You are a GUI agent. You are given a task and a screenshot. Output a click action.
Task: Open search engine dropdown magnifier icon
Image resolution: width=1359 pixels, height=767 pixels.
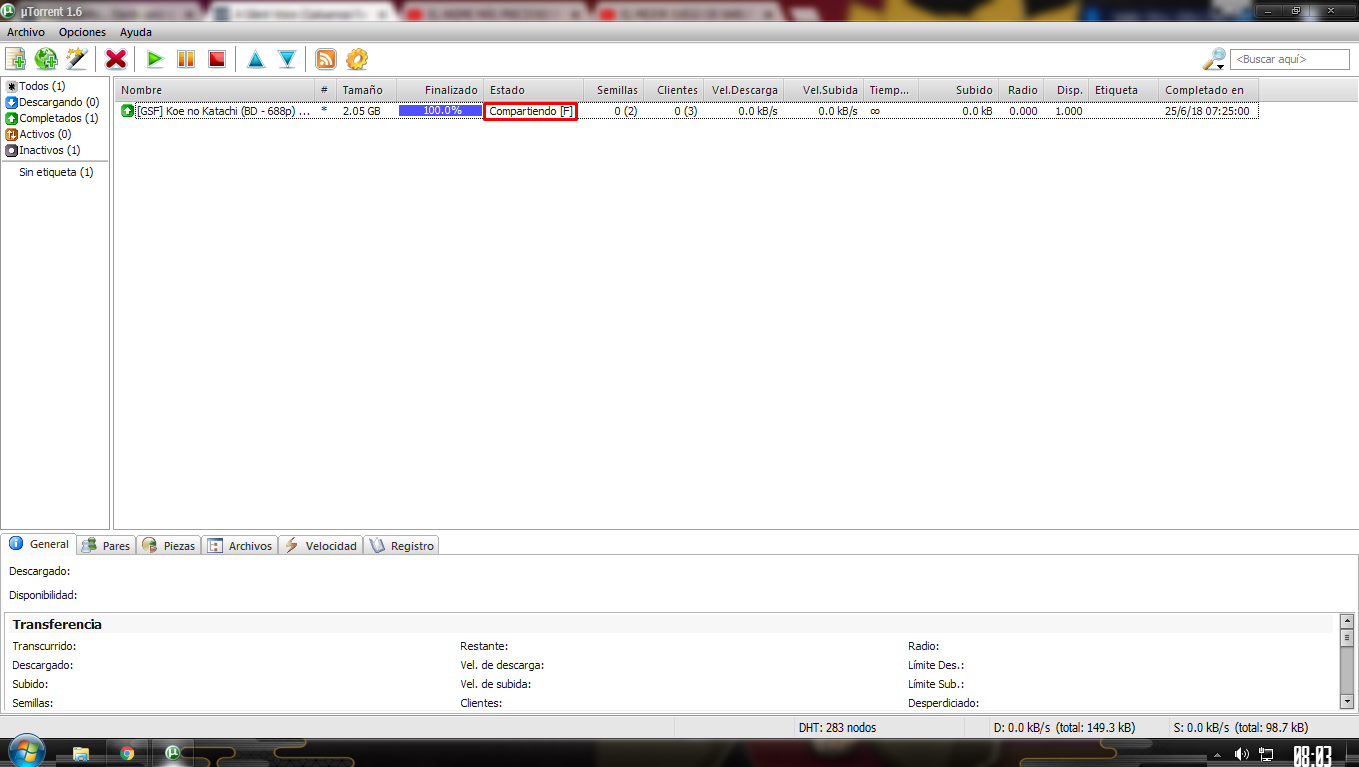[1214, 60]
